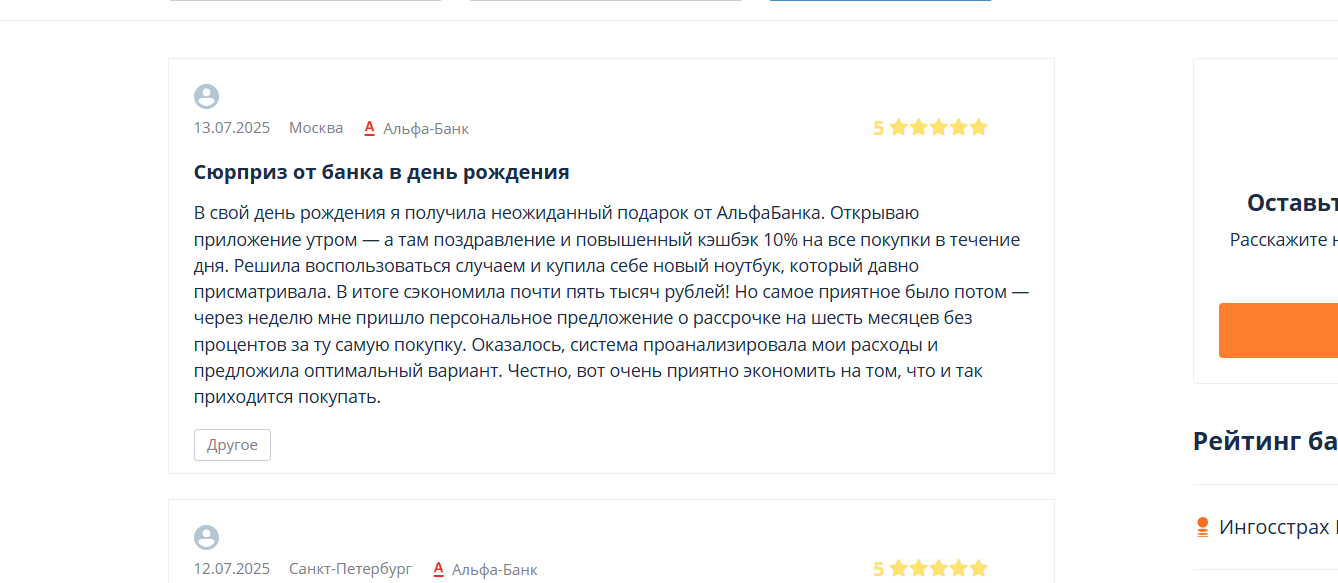Click the orange button under the Оставьт heading
Screen dimensions: 1338x583
[x=1278, y=330]
